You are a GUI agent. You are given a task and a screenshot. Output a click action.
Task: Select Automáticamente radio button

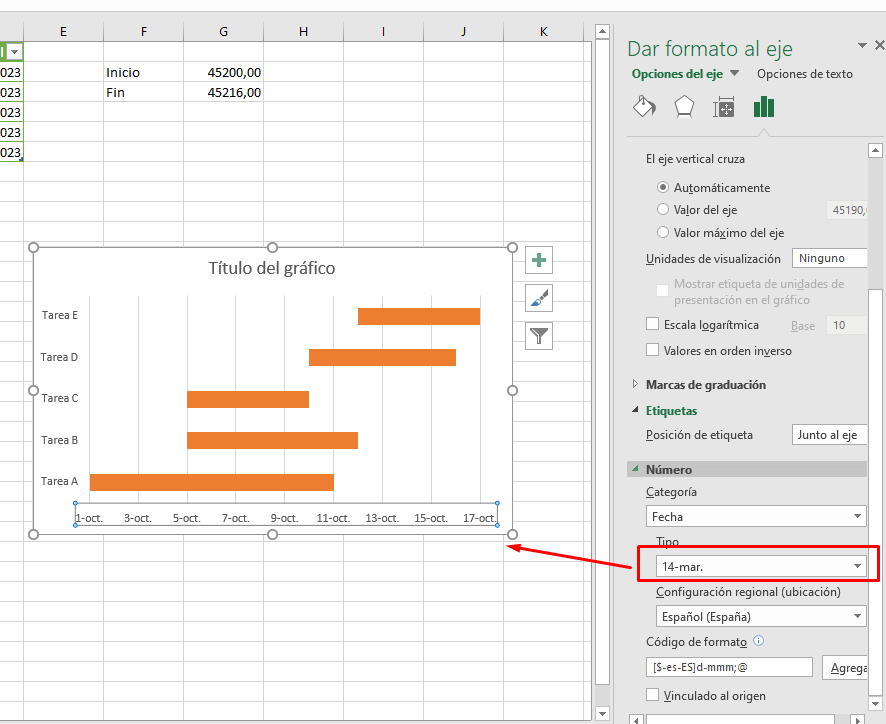663,187
